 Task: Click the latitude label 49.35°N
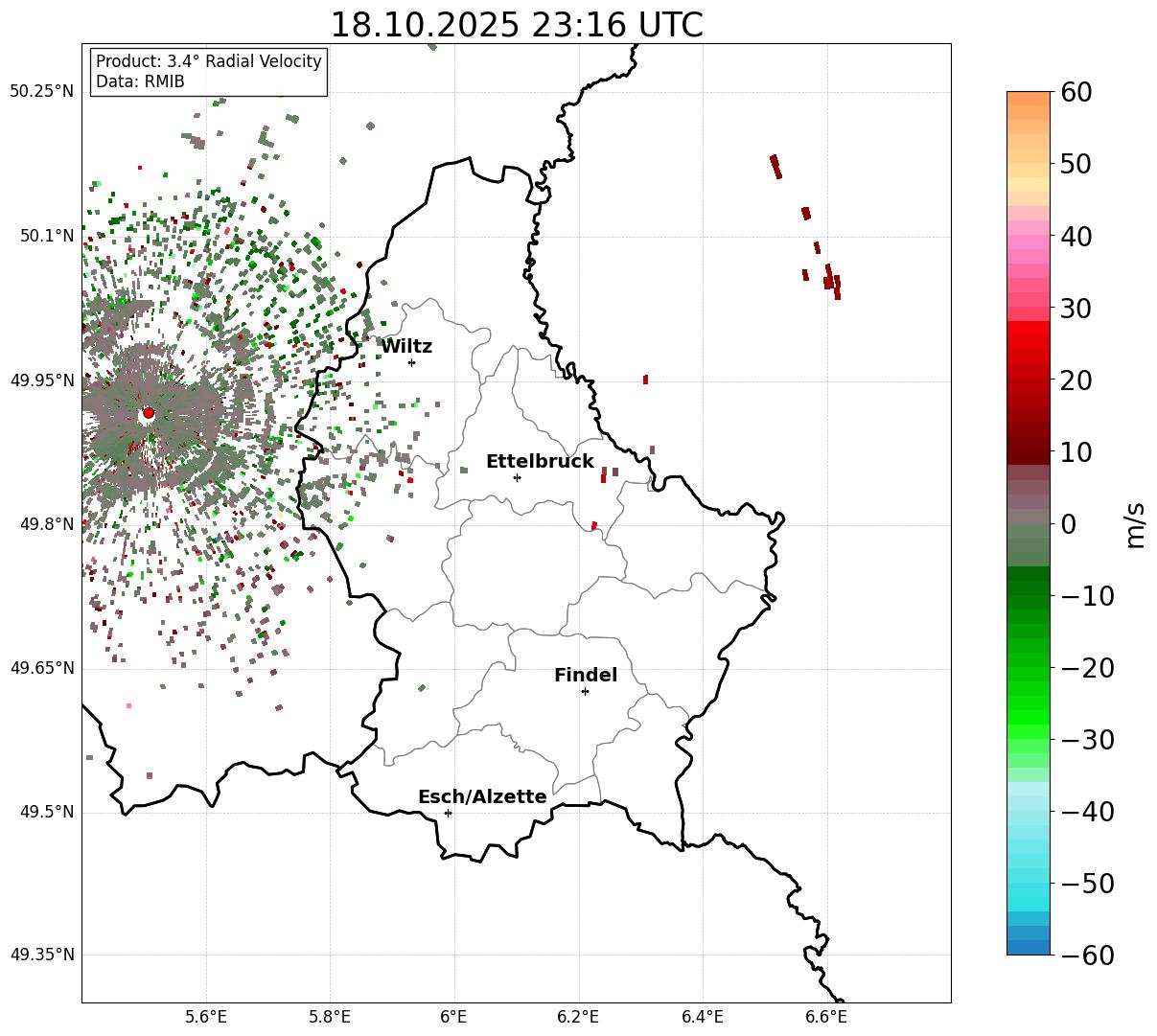(x=42, y=955)
